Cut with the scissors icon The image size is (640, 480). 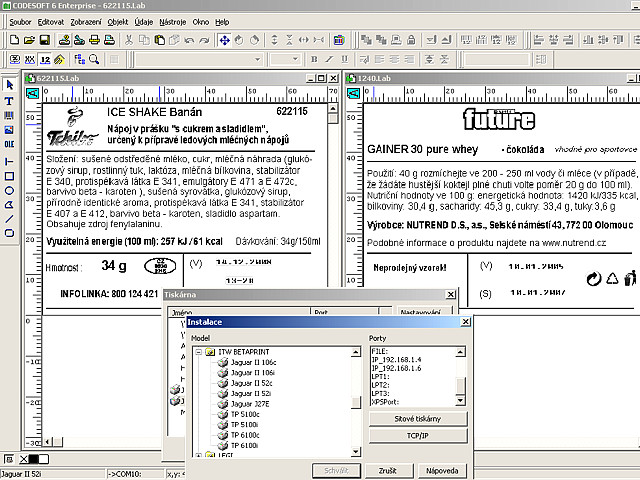(129, 40)
